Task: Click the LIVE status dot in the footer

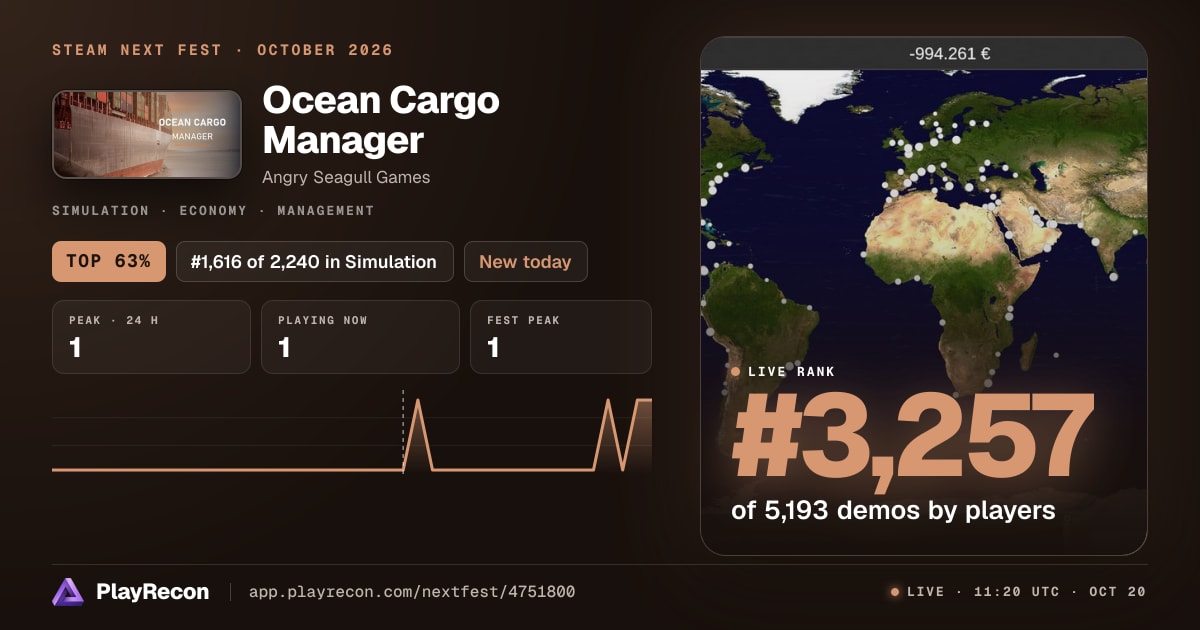Action: pyautogui.click(x=895, y=592)
